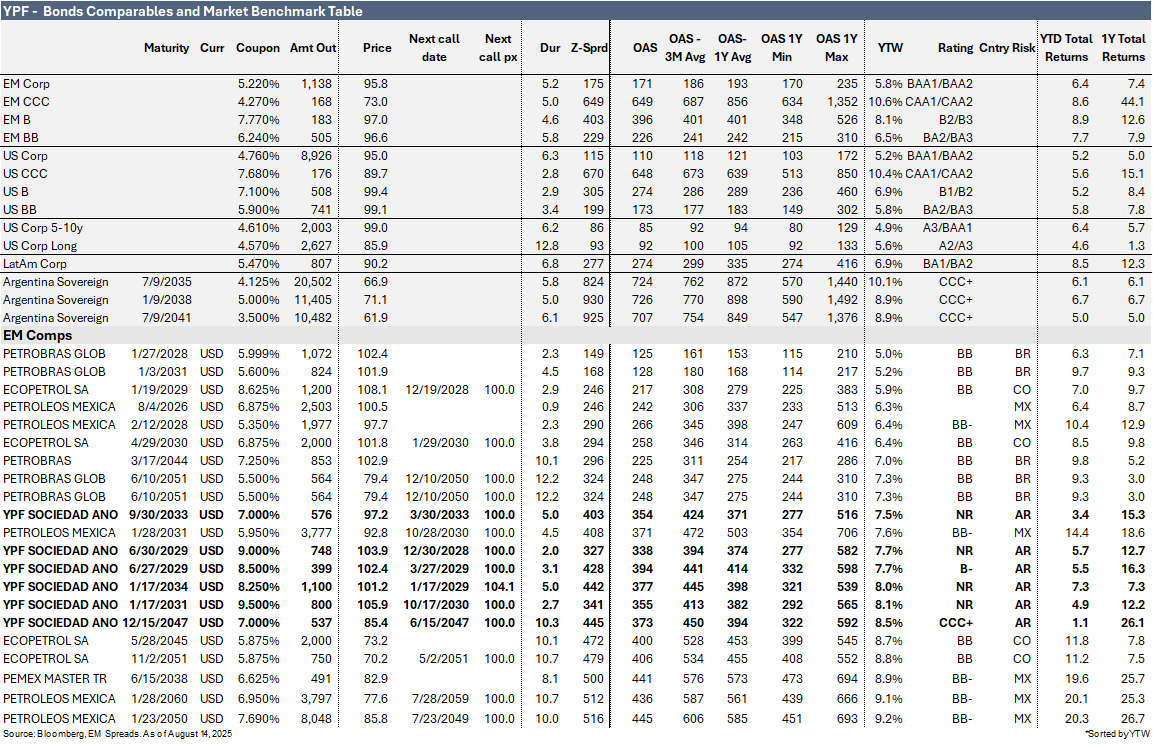Select the 44.1 one-year return for EM CCC
Viewport: 1153px width, 747px height.
click(1132, 101)
